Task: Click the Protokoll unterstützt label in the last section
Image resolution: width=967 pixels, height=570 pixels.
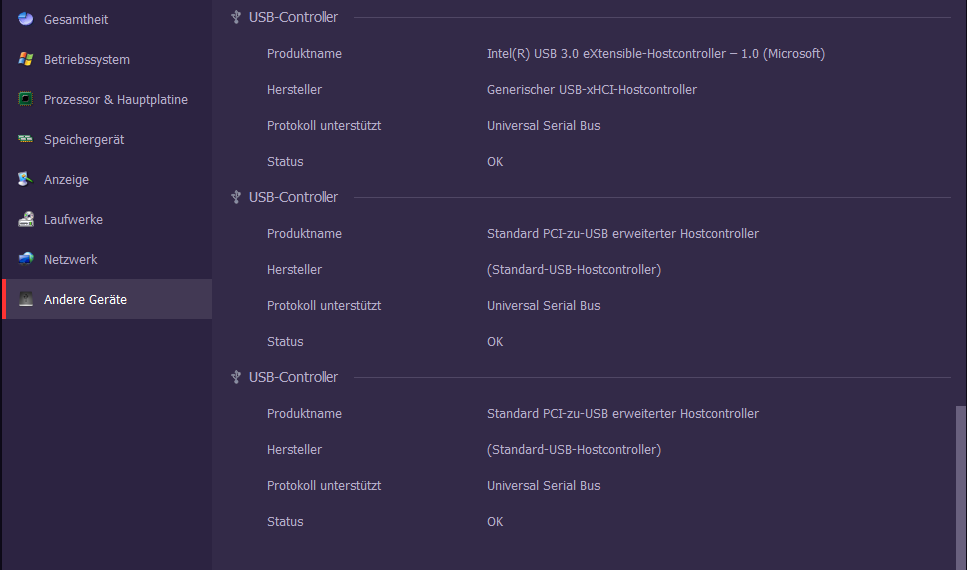Action: [x=323, y=485]
